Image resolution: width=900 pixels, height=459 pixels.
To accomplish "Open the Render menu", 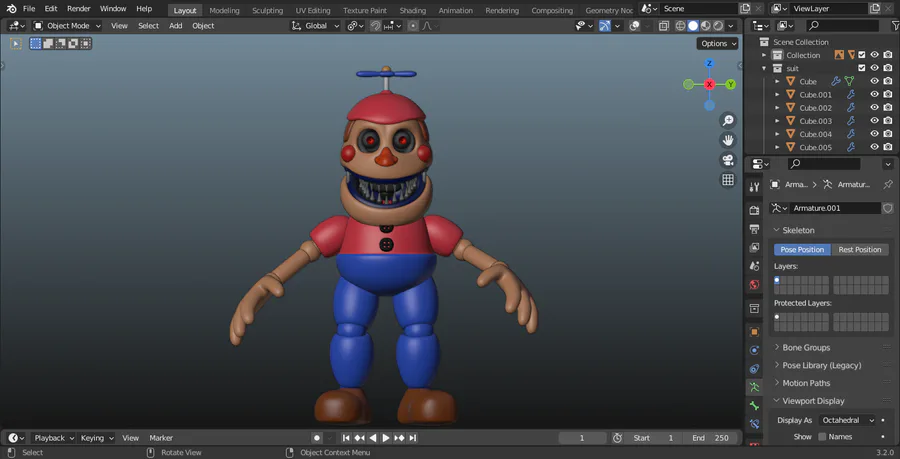I will pyautogui.click(x=78, y=9).
